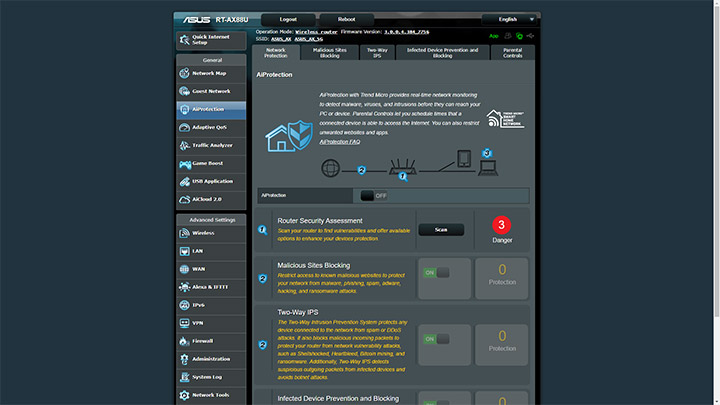Open the AiProtection FAQ link
This screenshot has width=720, height=405.
340,141
